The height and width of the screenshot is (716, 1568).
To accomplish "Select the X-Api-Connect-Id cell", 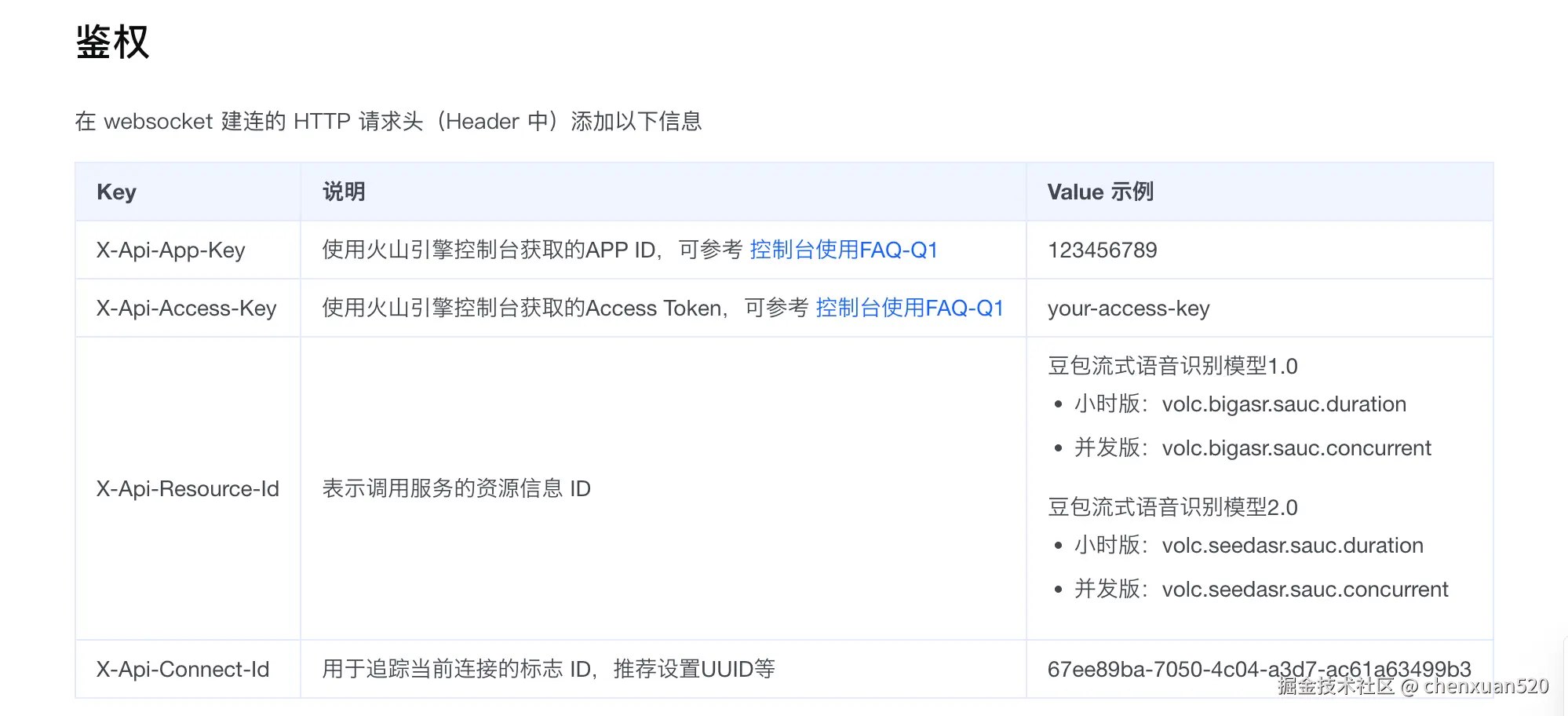I will point(182,670).
